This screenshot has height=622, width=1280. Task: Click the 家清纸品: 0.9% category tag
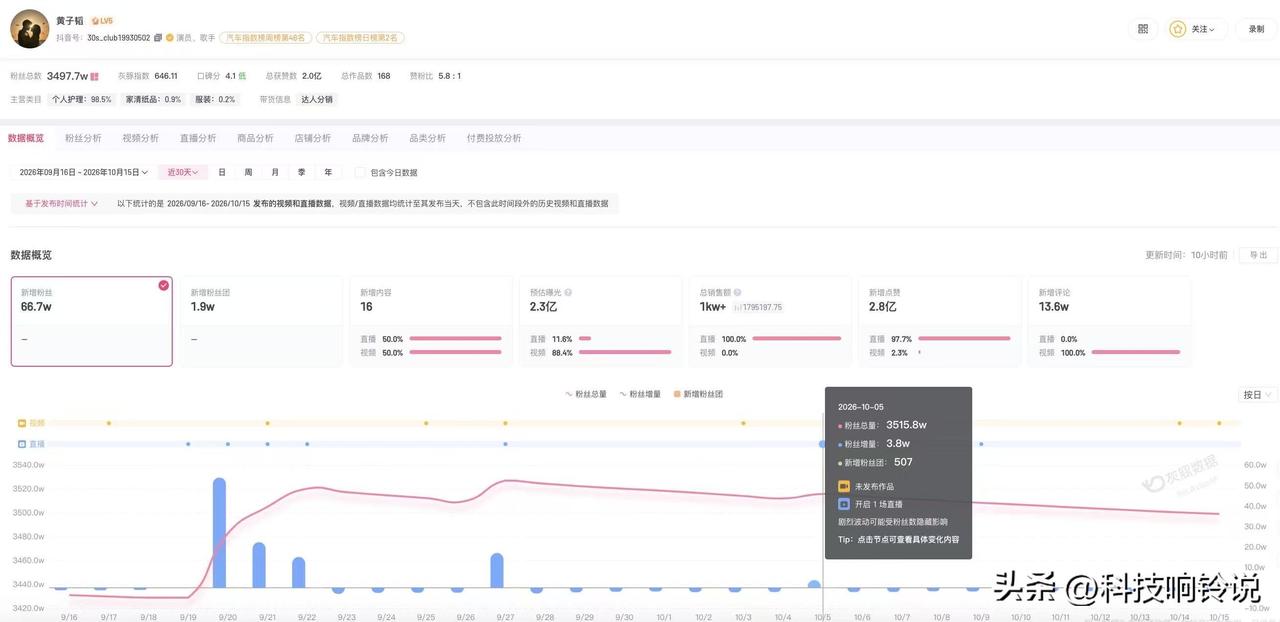[x=152, y=99]
